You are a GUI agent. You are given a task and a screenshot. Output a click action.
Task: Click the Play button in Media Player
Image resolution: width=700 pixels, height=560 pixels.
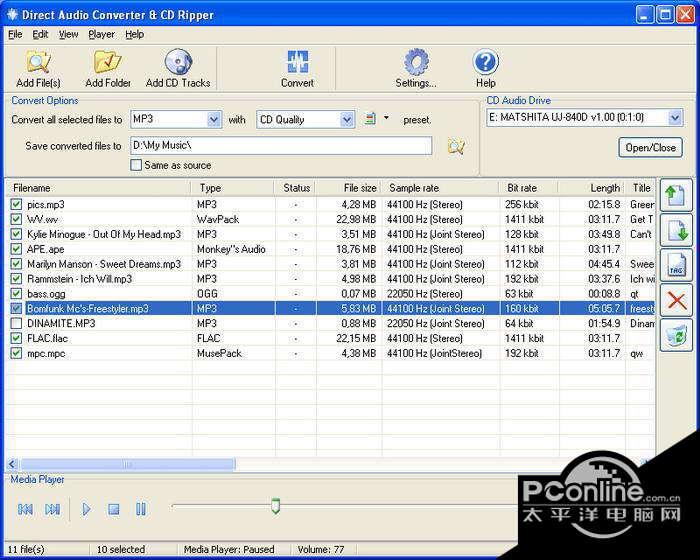pyautogui.click(x=86, y=509)
